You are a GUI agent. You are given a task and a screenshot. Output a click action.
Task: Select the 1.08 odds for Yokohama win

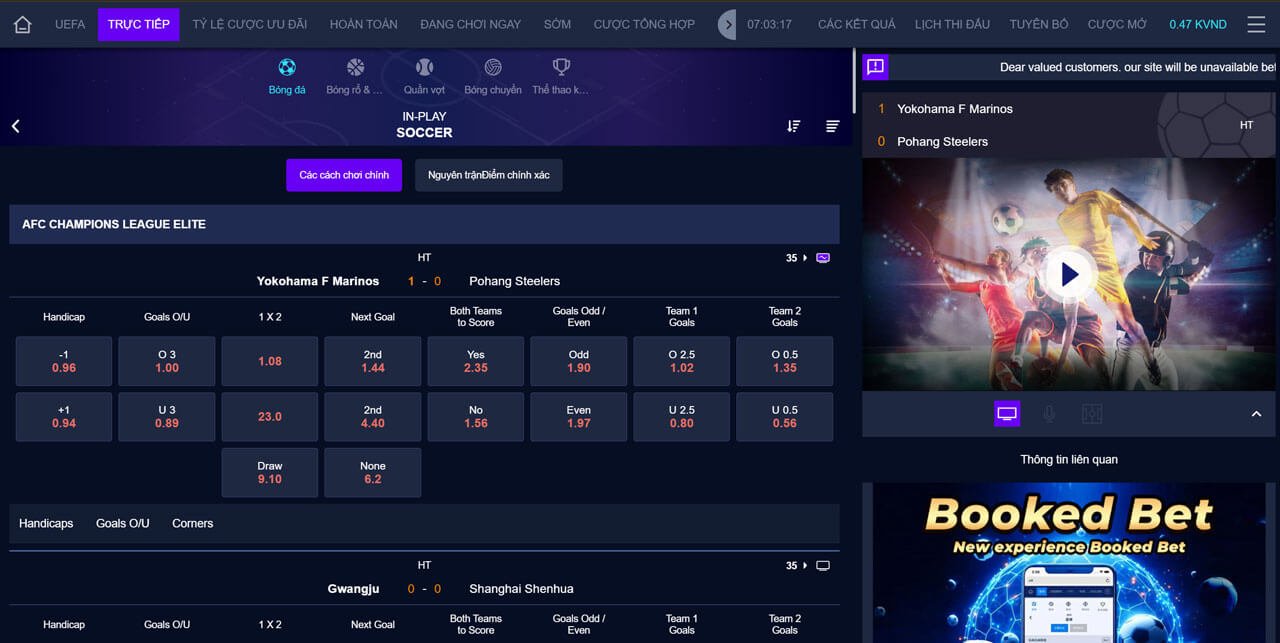tap(269, 360)
